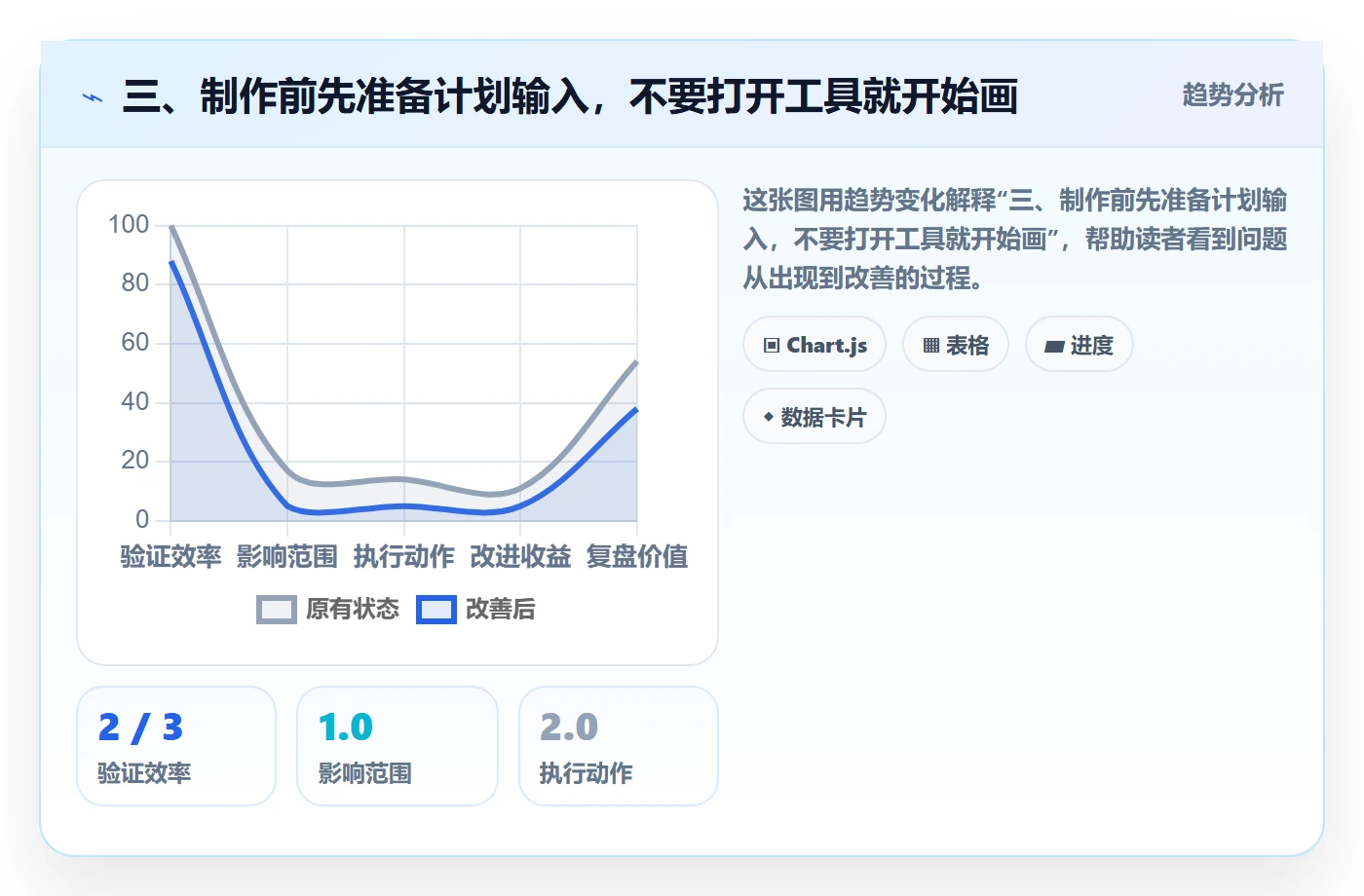Click the square icon in the Chart.js chip
The image size is (1364, 896).
pyautogui.click(x=772, y=346)
